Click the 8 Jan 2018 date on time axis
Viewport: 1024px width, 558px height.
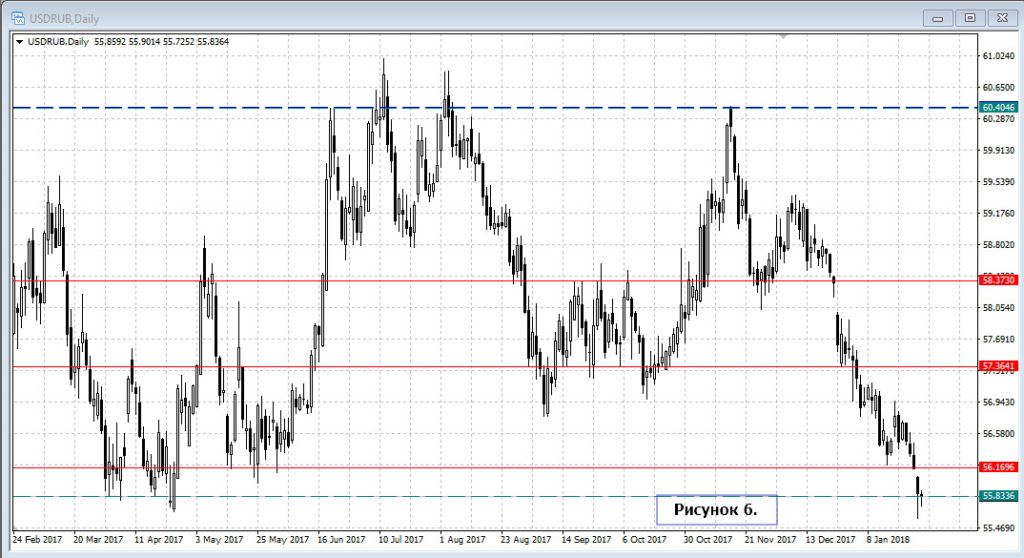coord(888,538)
